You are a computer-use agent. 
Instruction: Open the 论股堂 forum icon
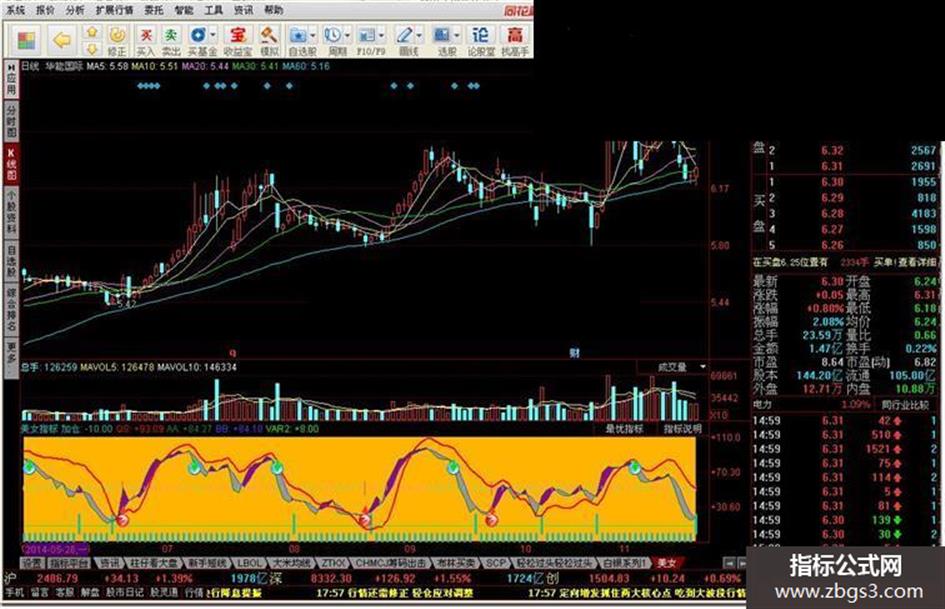click(481, 40)
